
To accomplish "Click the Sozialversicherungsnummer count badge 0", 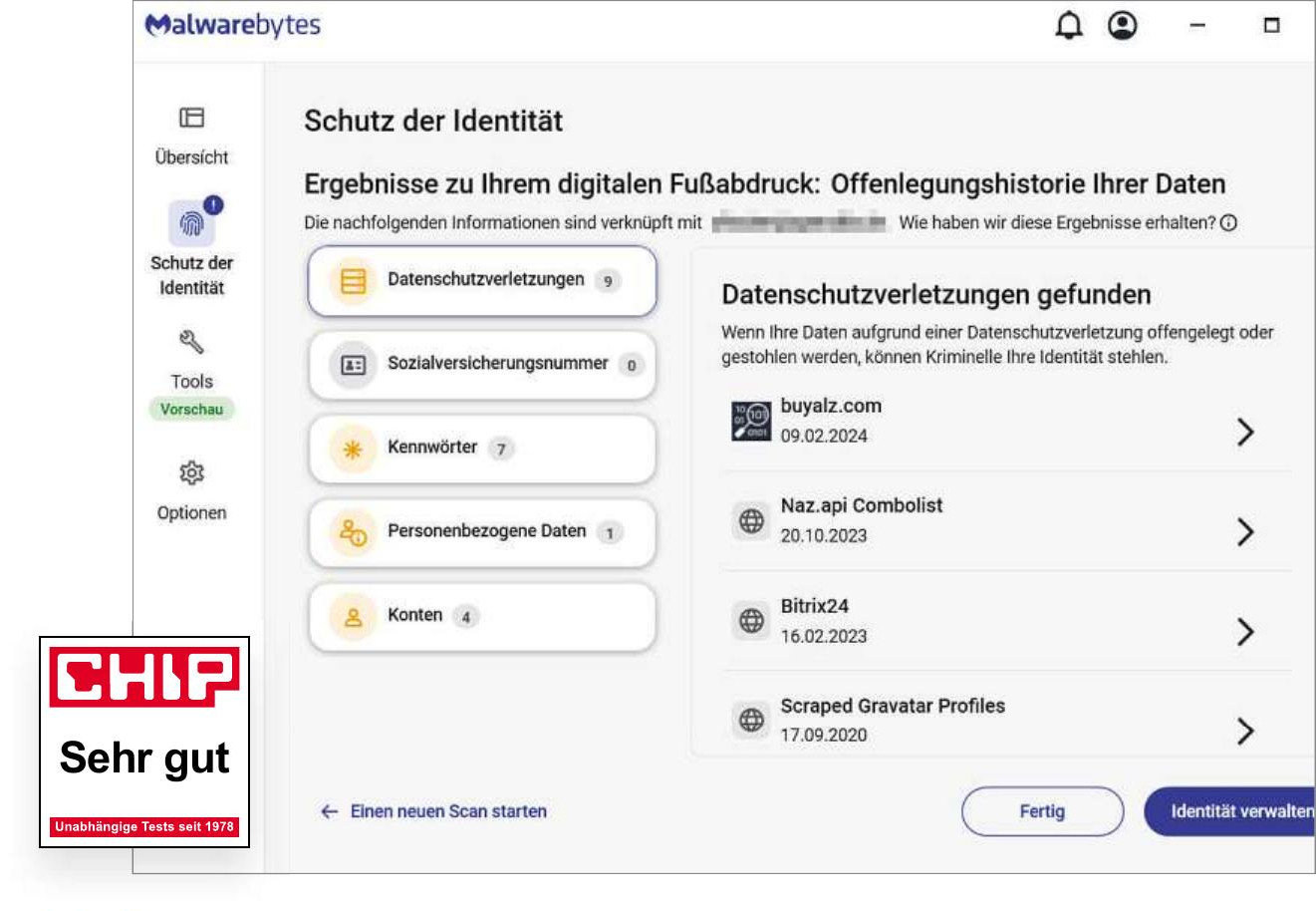I will pos(631,365).
